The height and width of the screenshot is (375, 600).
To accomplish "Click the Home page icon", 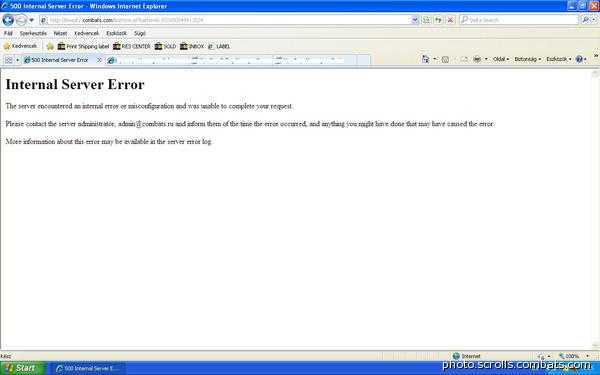I will (x=426, y=59).
